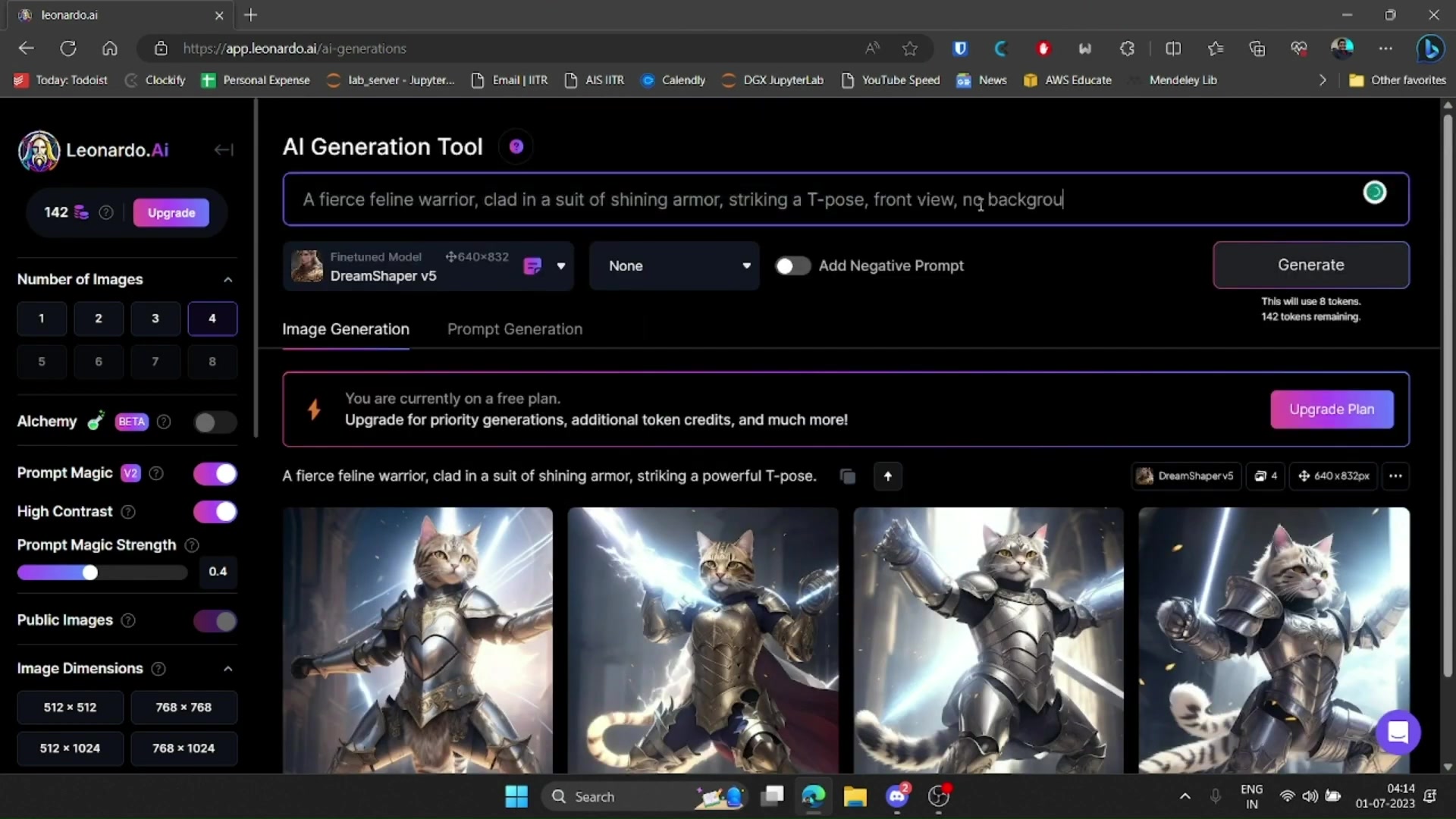The image size is (1456, 819).
Task: Collapse the sidebar using the back arrow
Action: (x=224, y=149)
